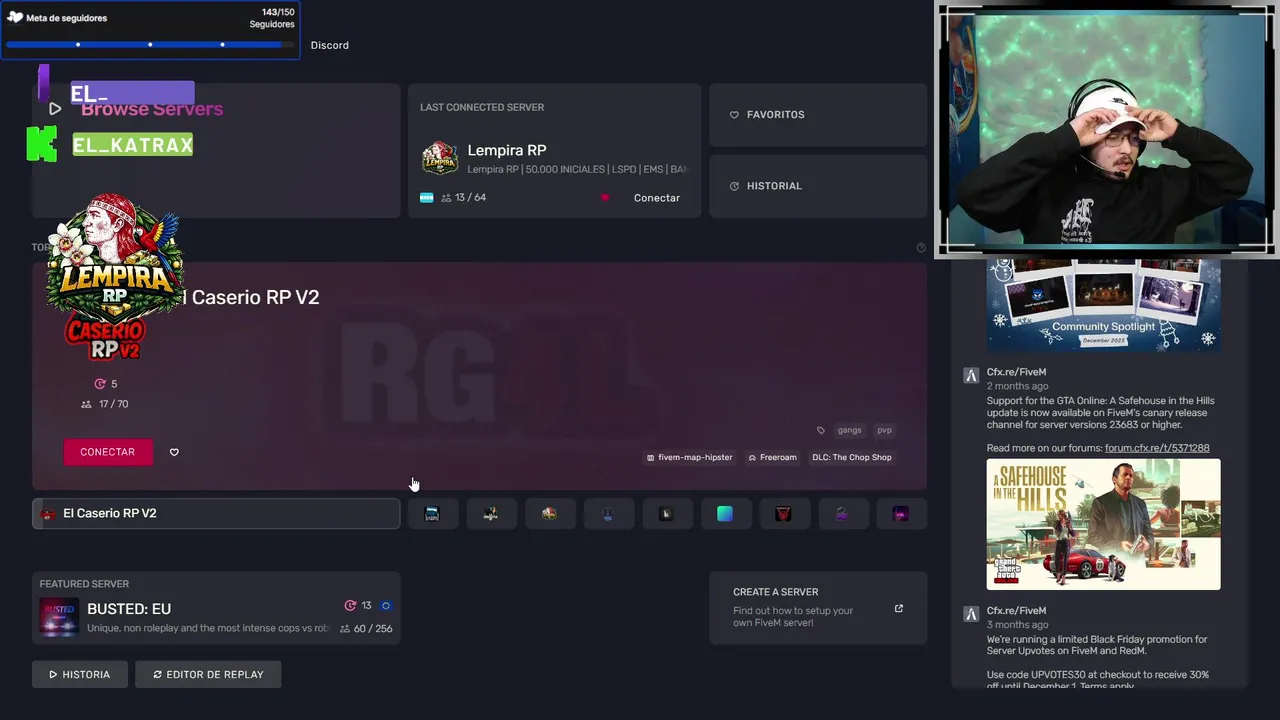
Task: Click Conectar for Lempira RP server
Action: (656, 198)
